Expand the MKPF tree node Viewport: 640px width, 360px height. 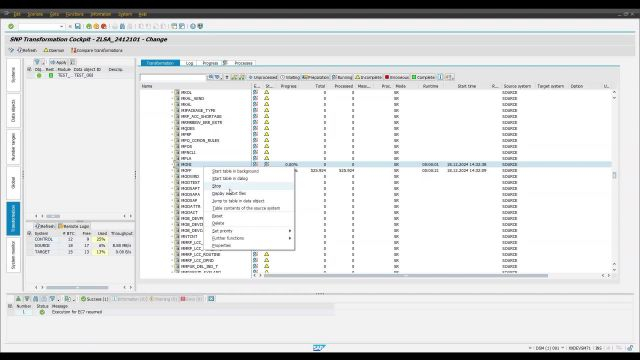(x=172, y=170)
